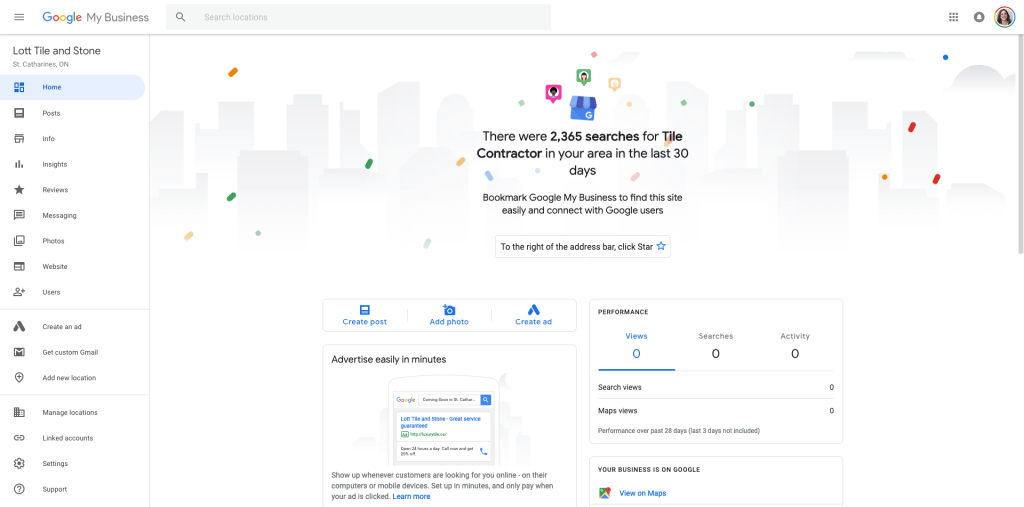Click the Settings label in sidebar
Viewport: 1024px width, 507px height.
coord(55,463)
